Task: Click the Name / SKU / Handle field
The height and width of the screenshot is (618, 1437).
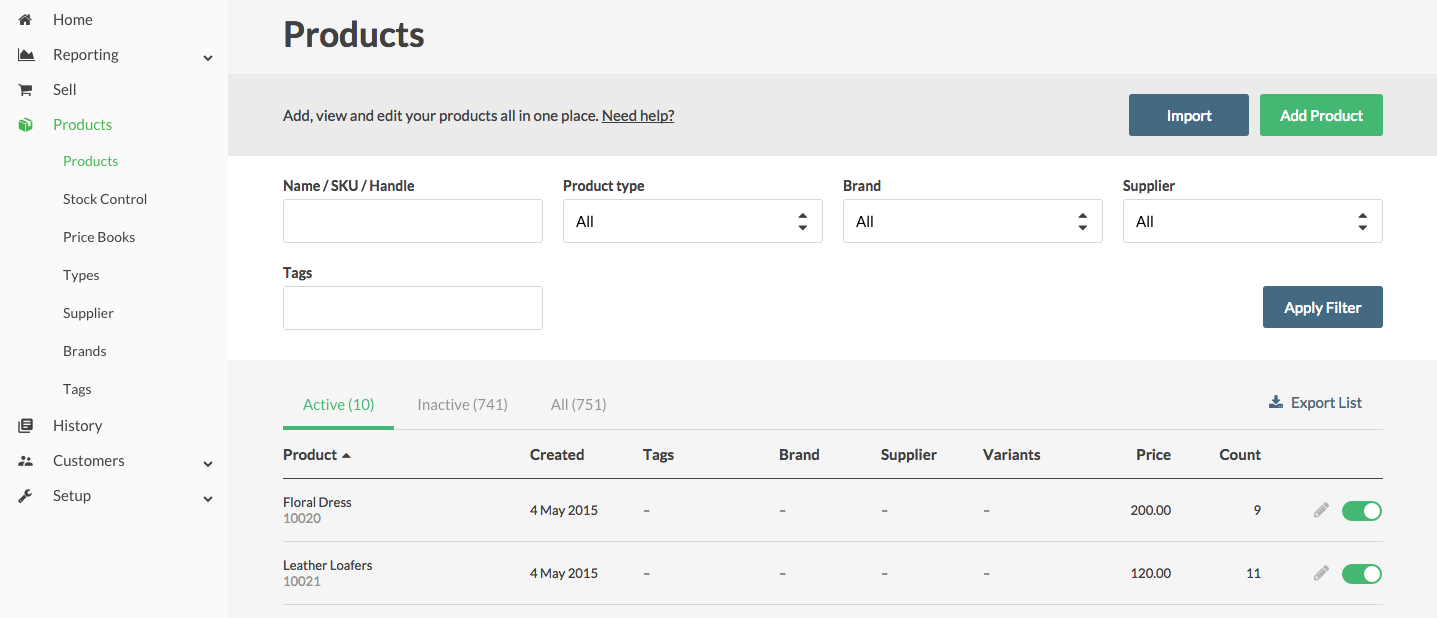Action: (x=412, y=221)
